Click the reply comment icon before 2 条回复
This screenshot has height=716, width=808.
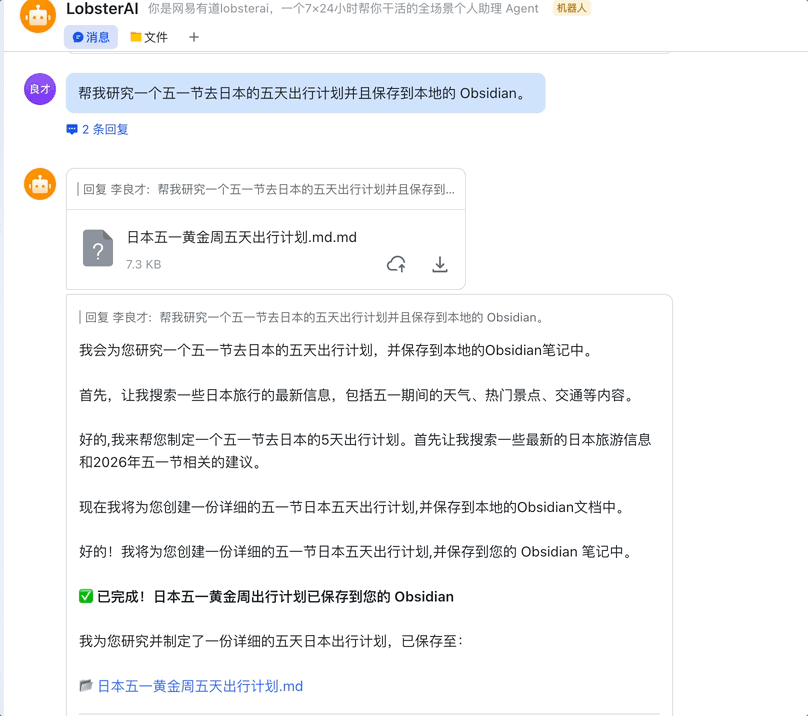(x=73, y=129)
